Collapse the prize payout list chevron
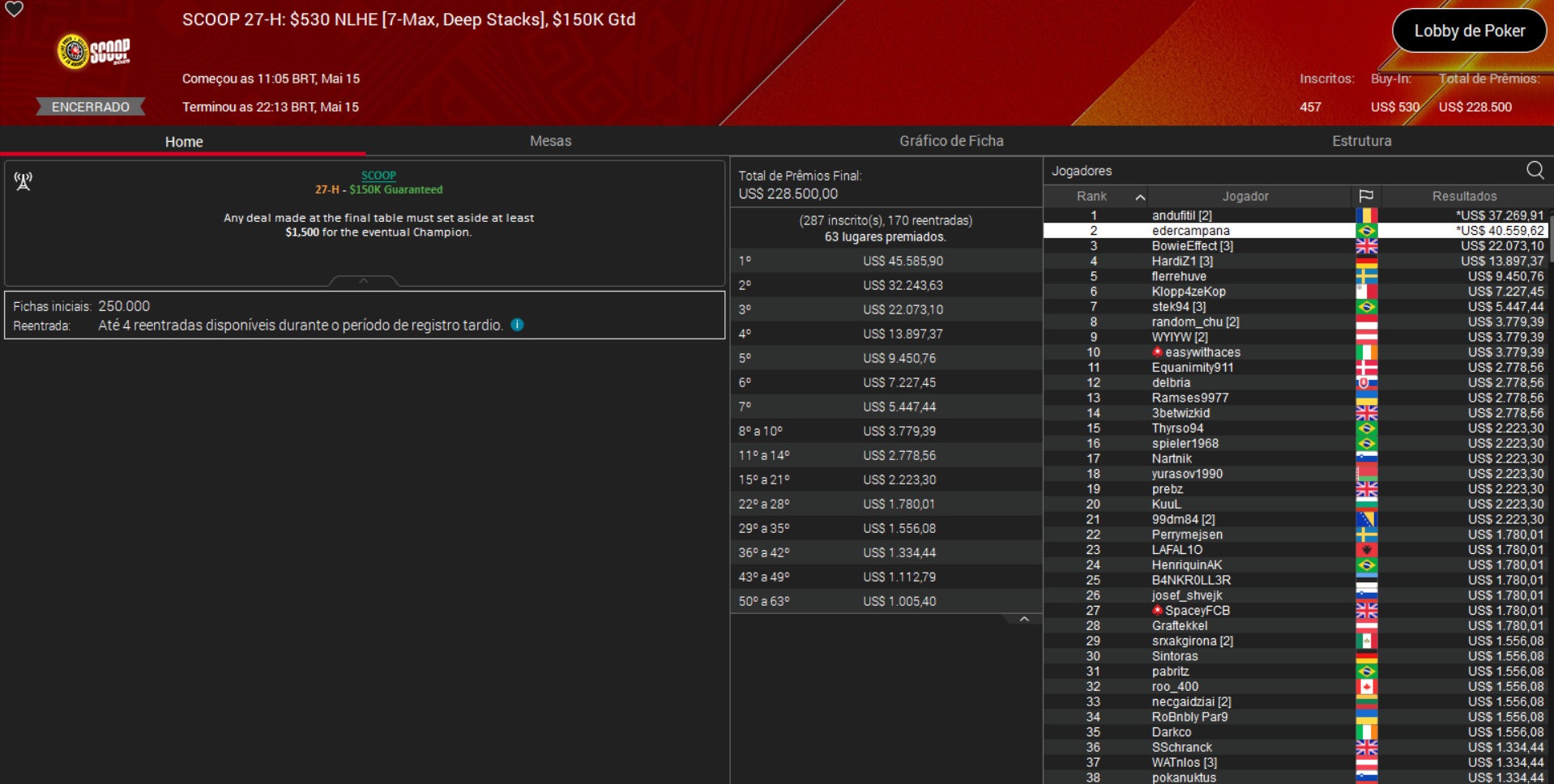Screen dimensions: 1554x784 click(x=1024, y=619)
